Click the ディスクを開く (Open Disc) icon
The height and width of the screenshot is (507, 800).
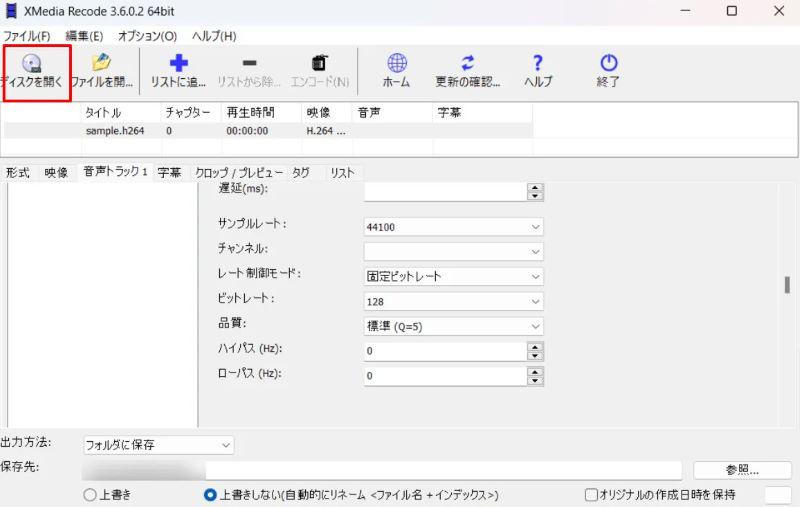(31, 64)
